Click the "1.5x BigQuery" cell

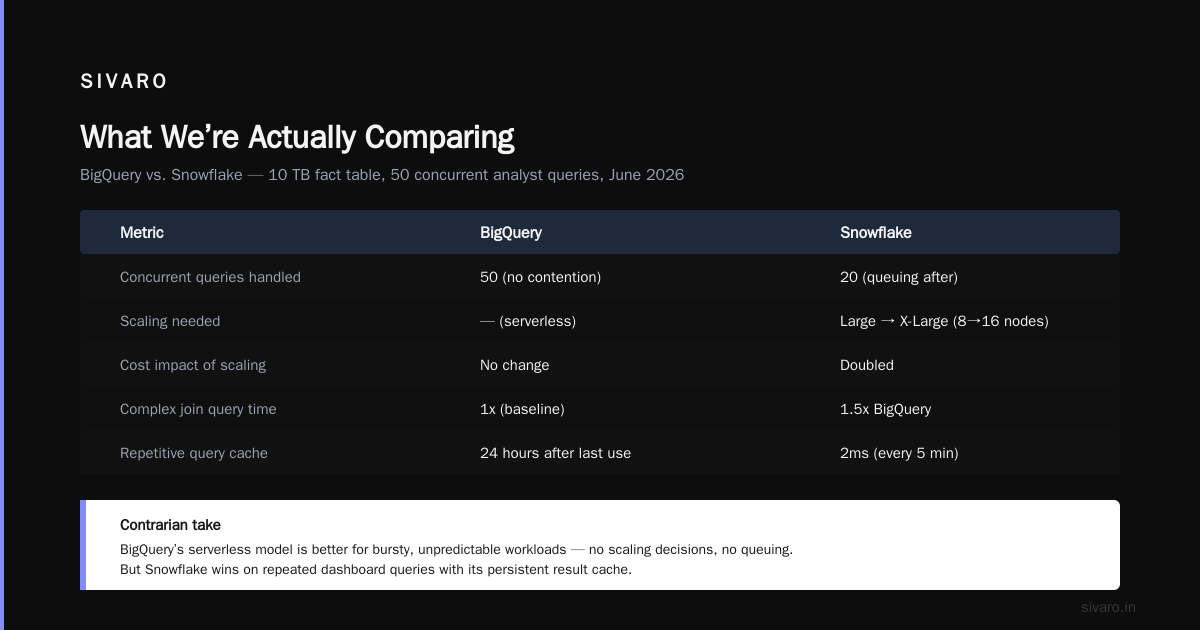886,409
